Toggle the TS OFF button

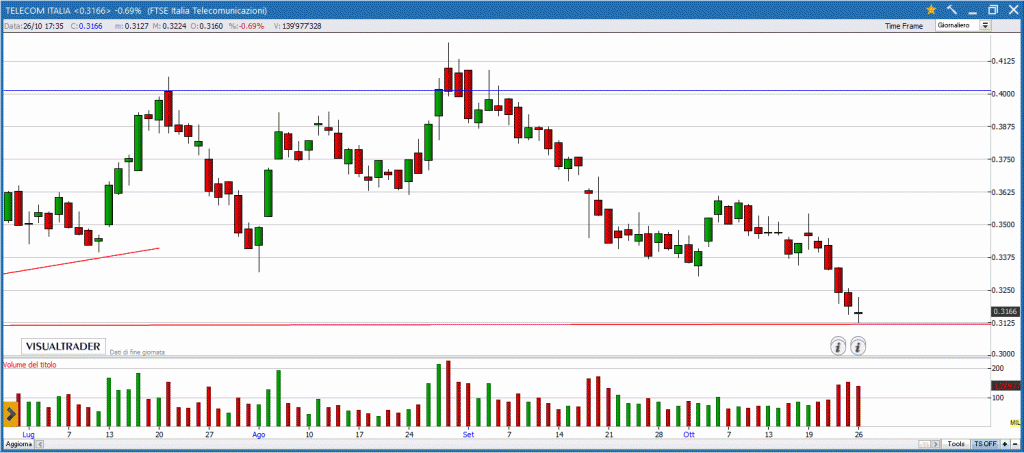985,443
